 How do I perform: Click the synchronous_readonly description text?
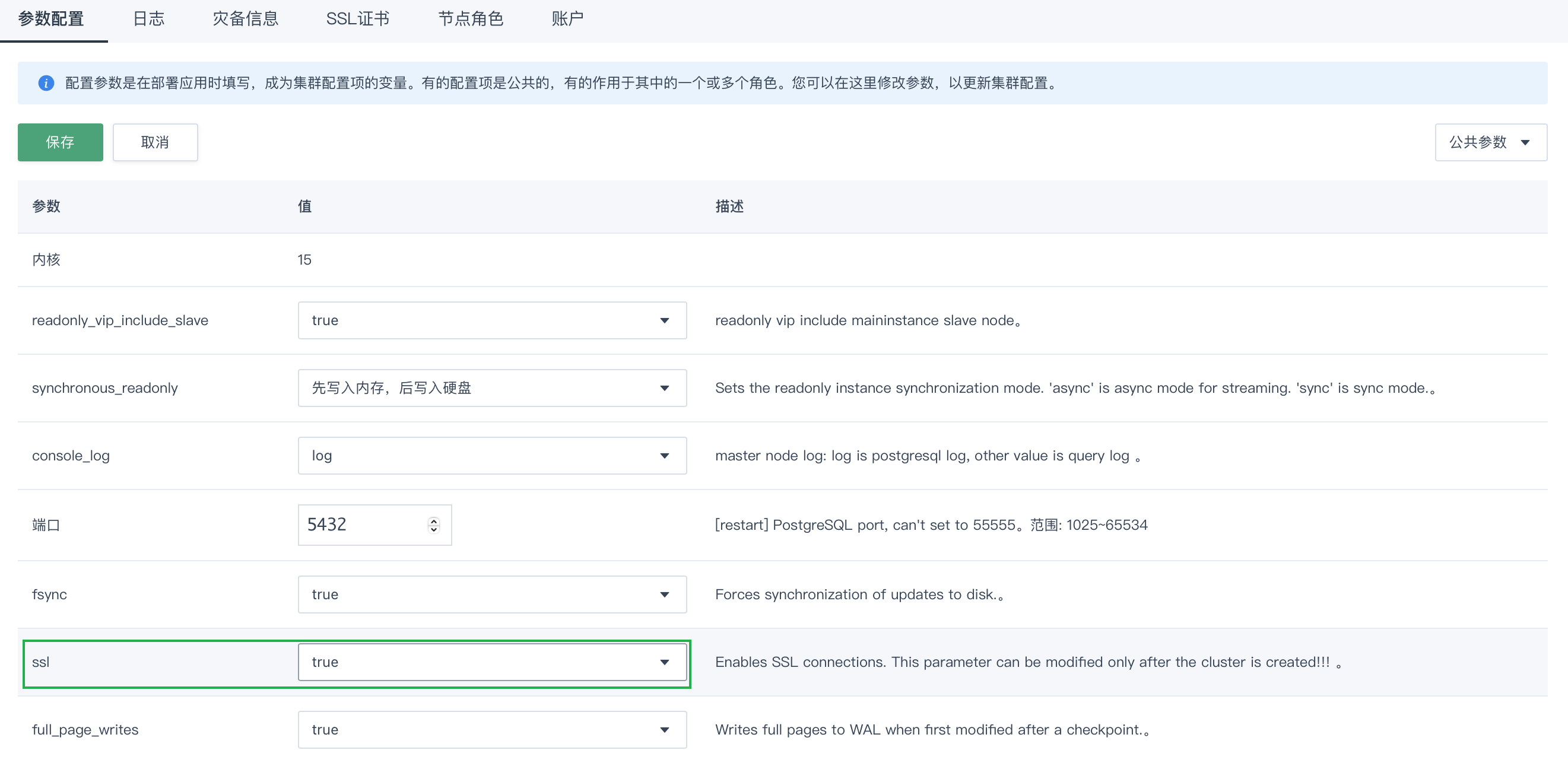[1075, 388]
